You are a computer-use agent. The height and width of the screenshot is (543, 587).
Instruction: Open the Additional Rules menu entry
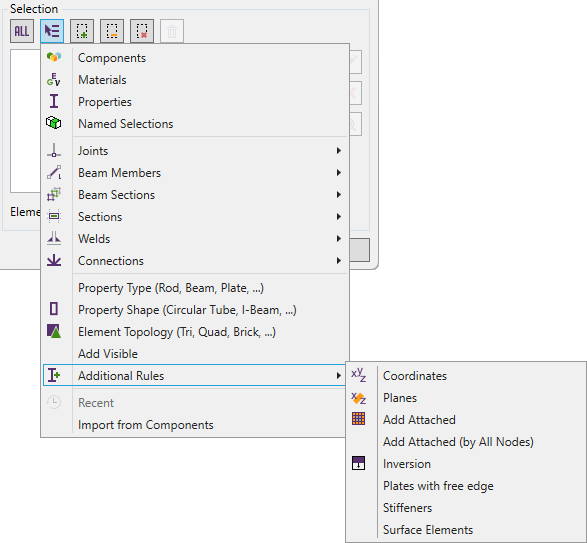click(x=194, y=375)
